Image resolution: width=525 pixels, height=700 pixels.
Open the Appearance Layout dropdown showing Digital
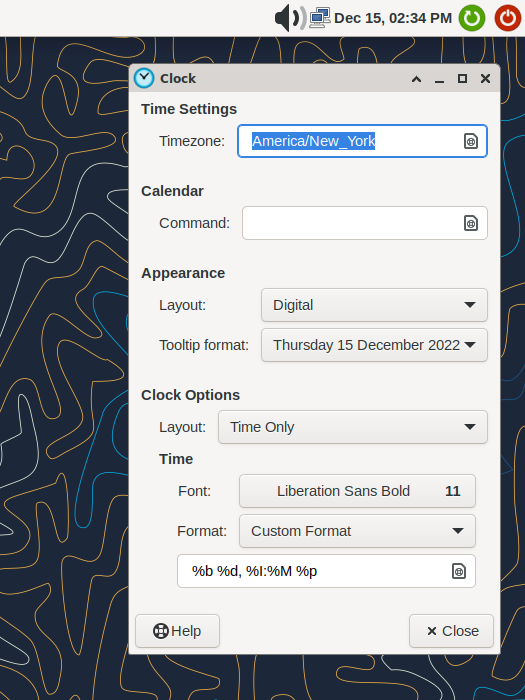[374, 305]
